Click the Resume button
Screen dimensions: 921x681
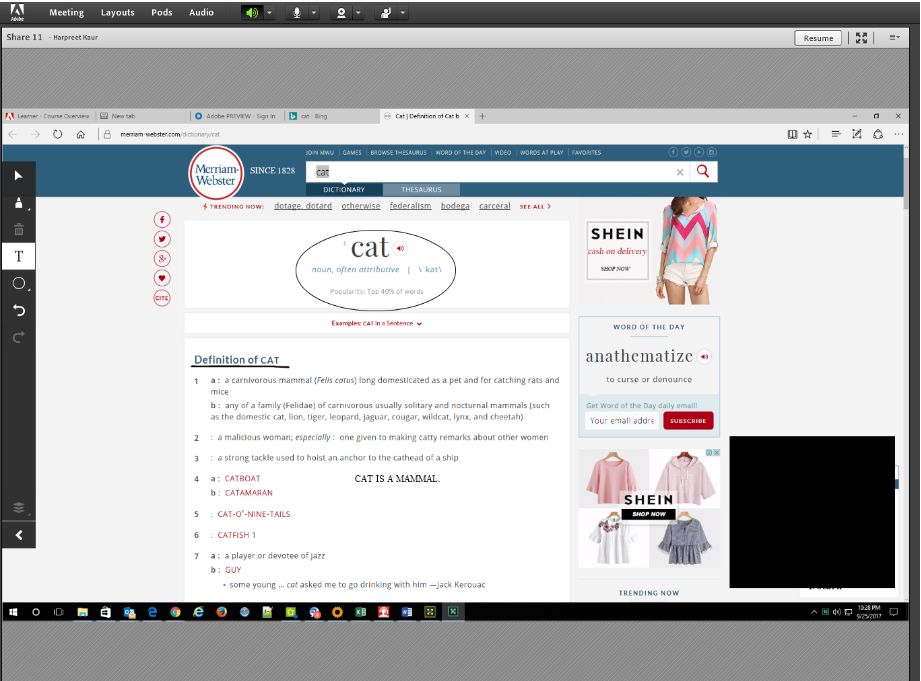coord(818,38)
